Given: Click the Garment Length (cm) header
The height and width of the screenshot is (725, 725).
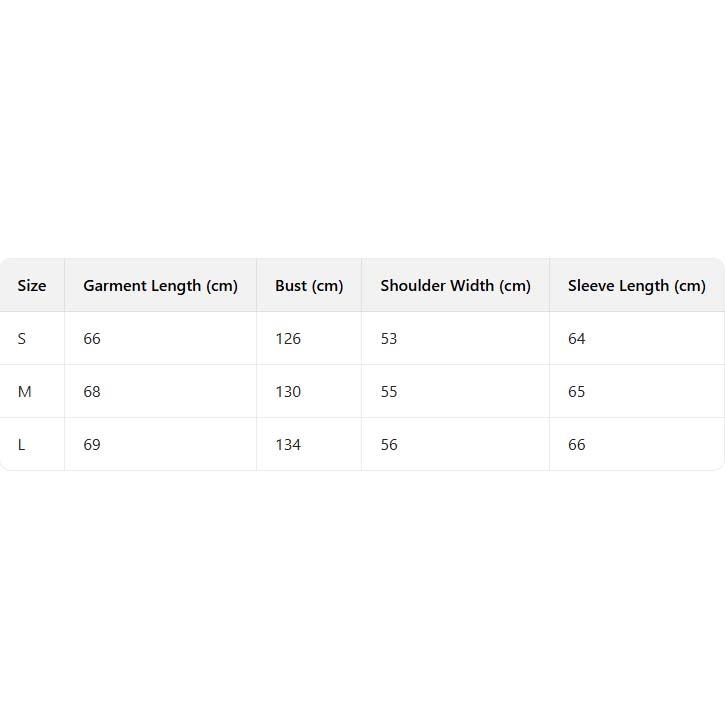Looking at the screenshot, I should pyautogui.click(x=160, y=286).
